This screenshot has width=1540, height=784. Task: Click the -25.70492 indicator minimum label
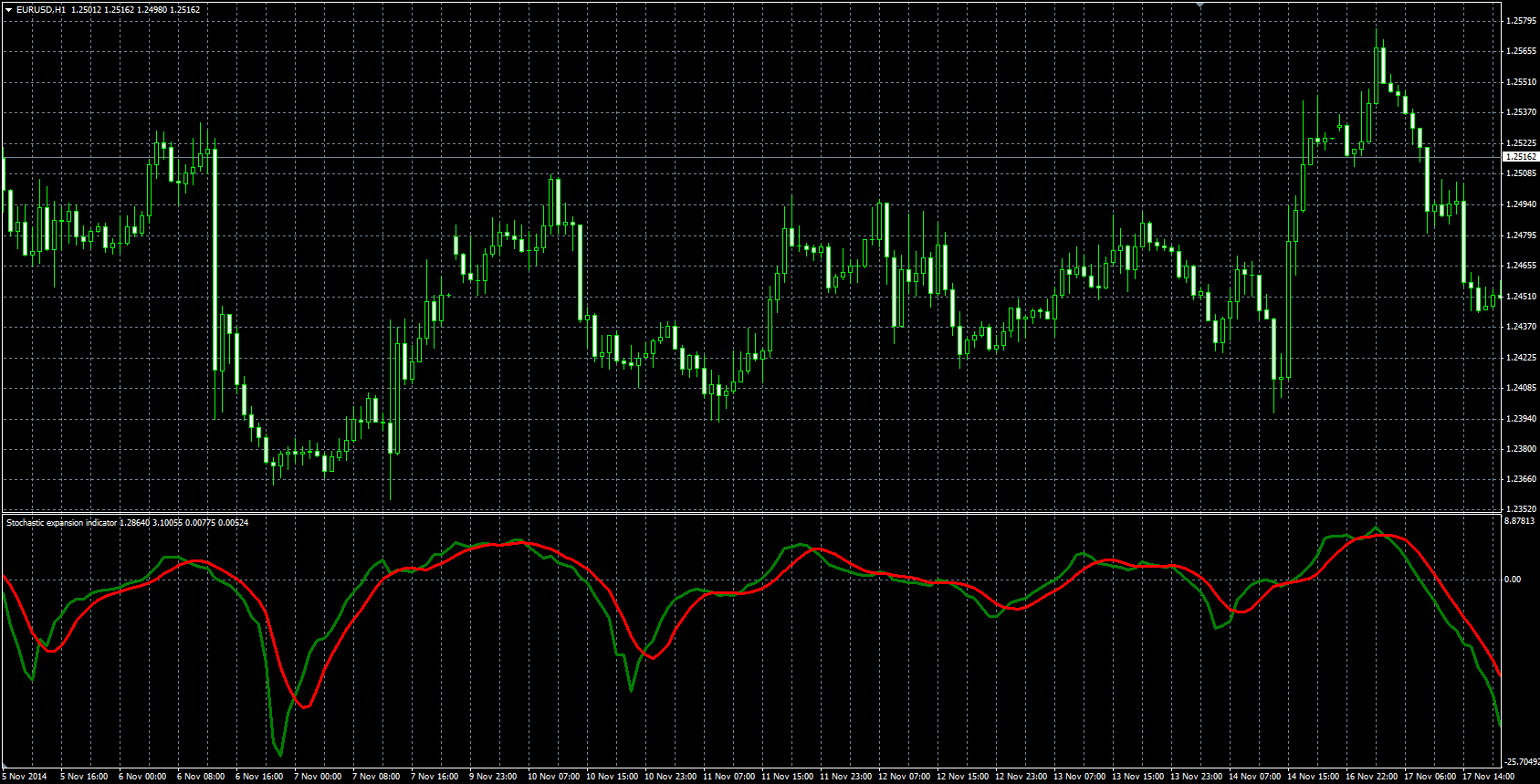click(1522, 762)
